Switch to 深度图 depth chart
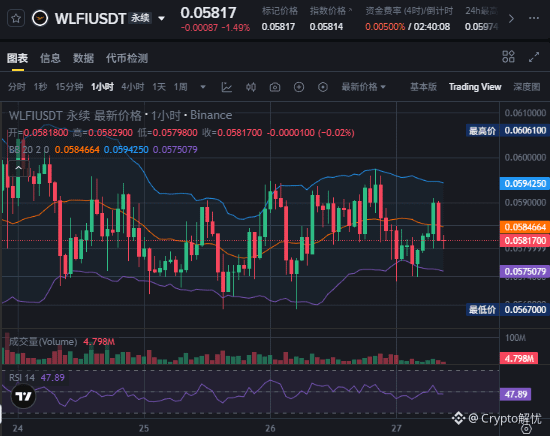550x436 pixels. coord(527,87)
